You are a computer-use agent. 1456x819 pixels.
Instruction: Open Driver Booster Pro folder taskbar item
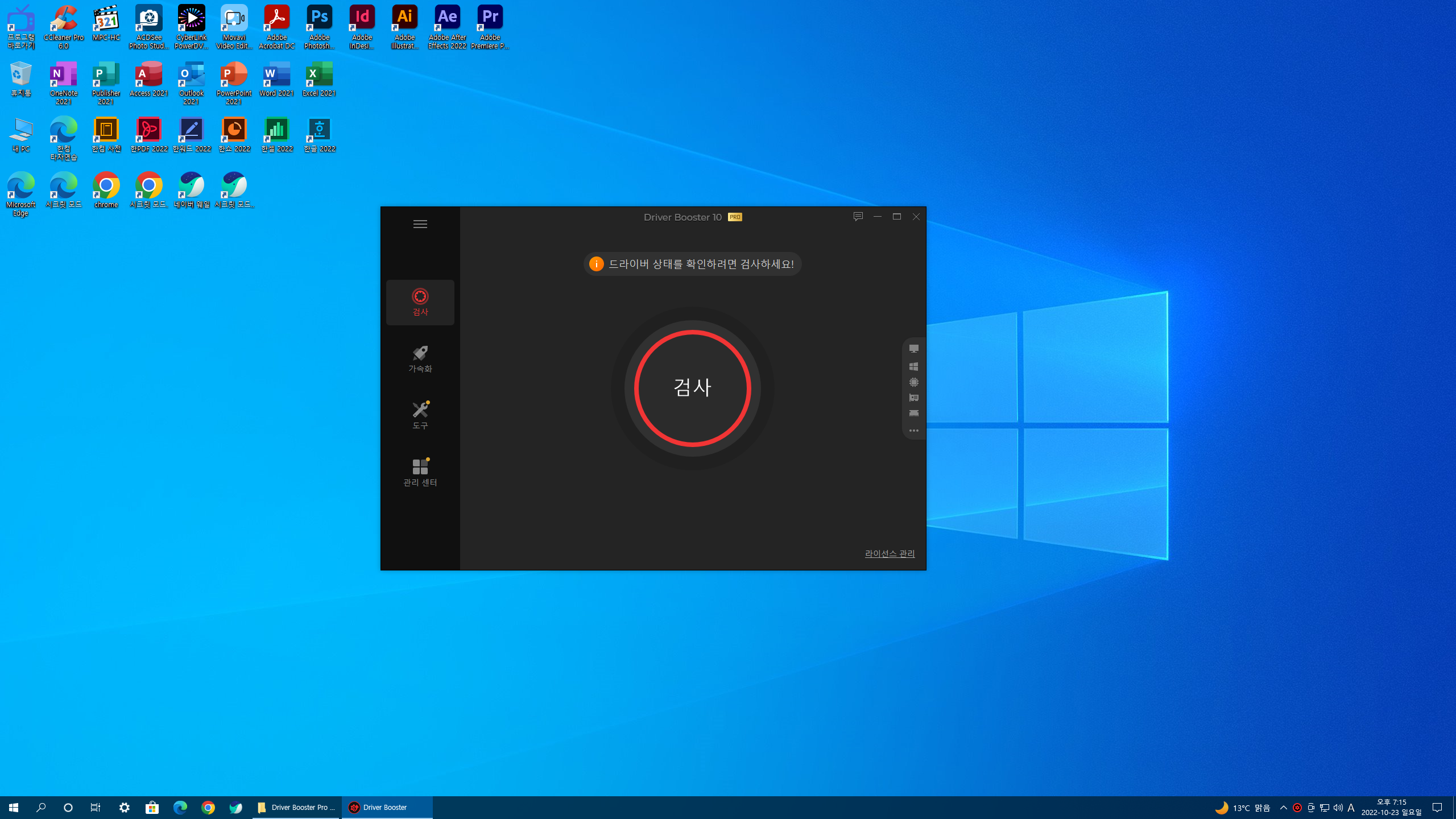pyautogui.click(x=296, y=808)
